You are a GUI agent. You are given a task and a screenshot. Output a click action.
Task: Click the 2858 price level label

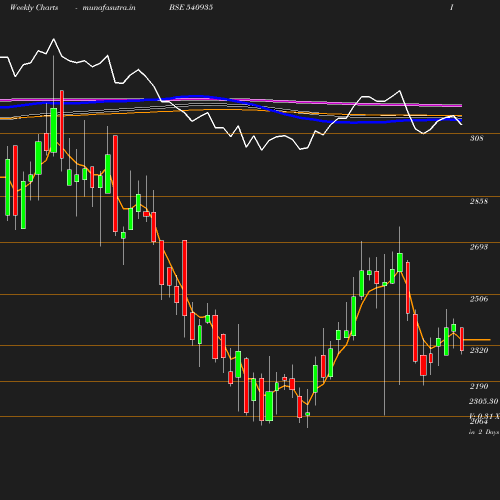click(x=479, y=201)
